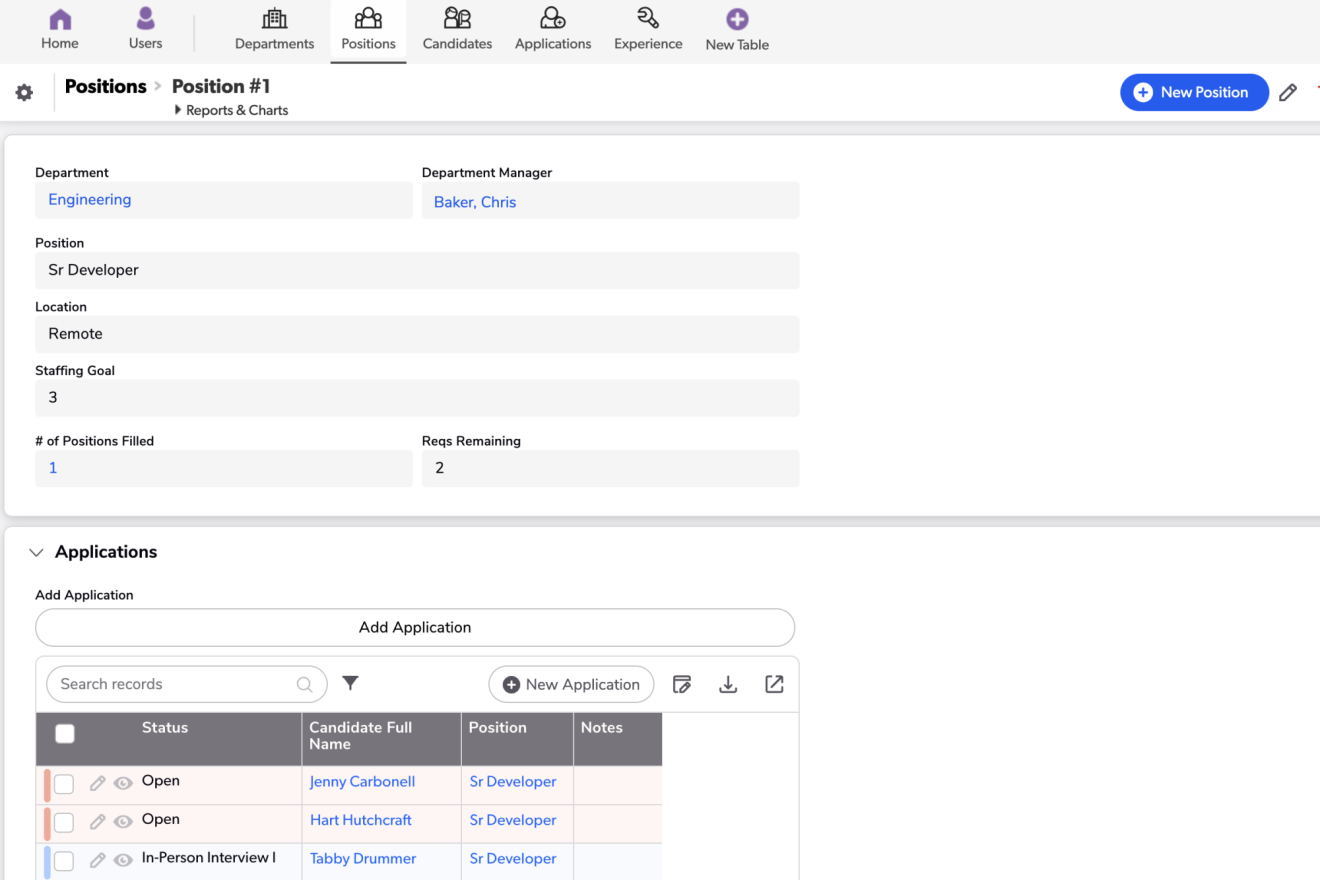This screenshot has height=880, width=1320.
Task: Tick the Tabby Drummer row checkbox
Action: pyautogui.click(x=64, y=860)
